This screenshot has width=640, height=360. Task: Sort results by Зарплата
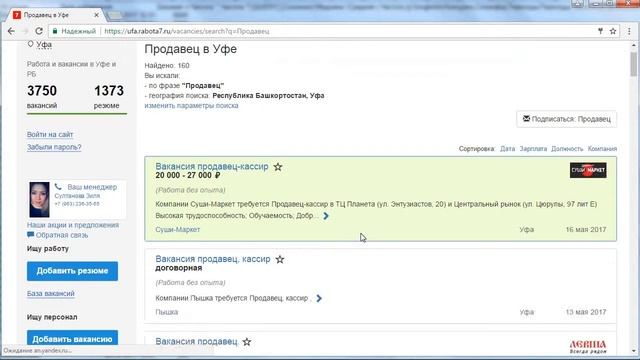coord(533,149)
